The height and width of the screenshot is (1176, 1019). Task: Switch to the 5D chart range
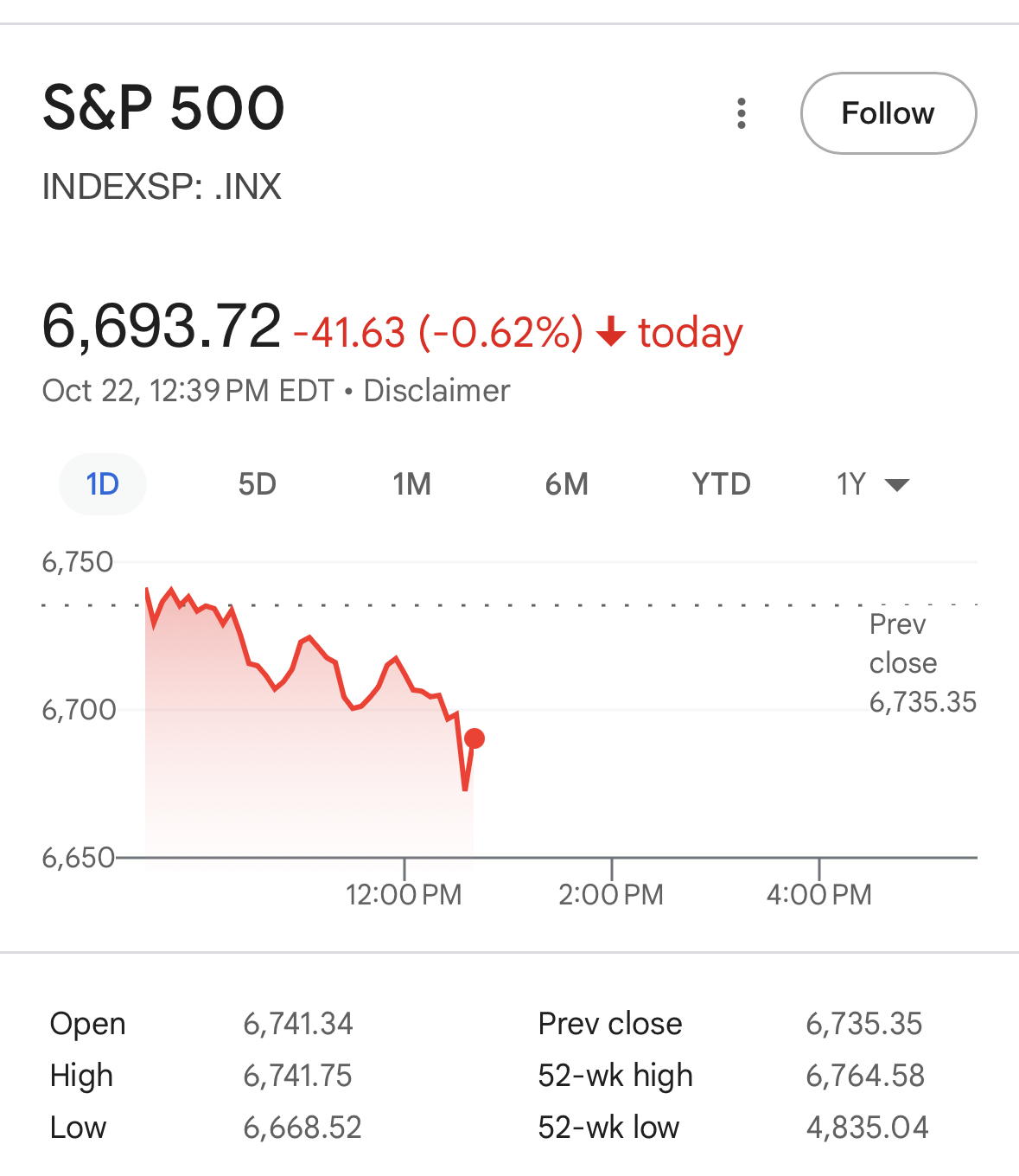(x=257, y=484)
